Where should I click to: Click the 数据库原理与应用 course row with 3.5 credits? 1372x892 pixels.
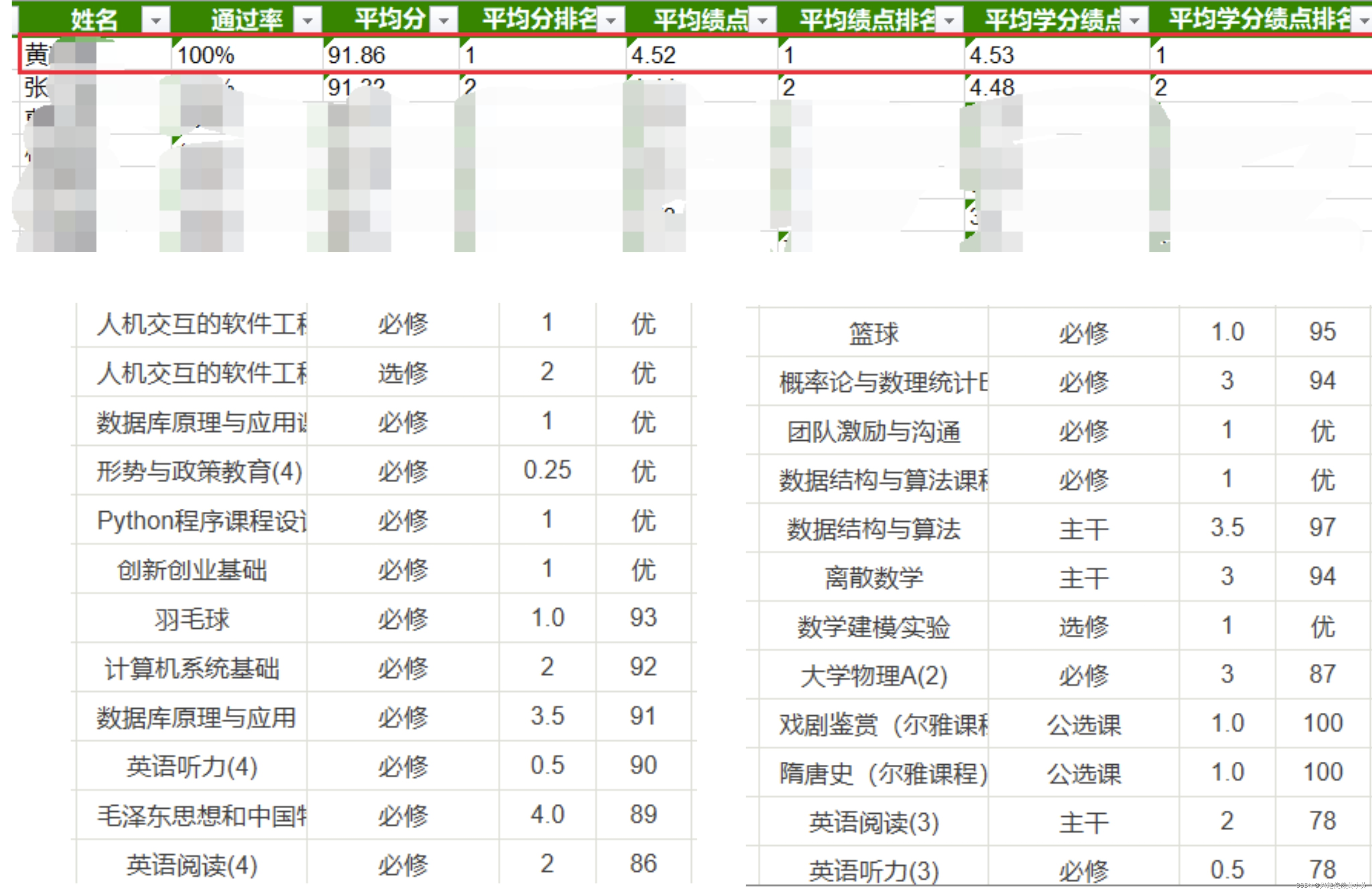(x=196, y=717)
